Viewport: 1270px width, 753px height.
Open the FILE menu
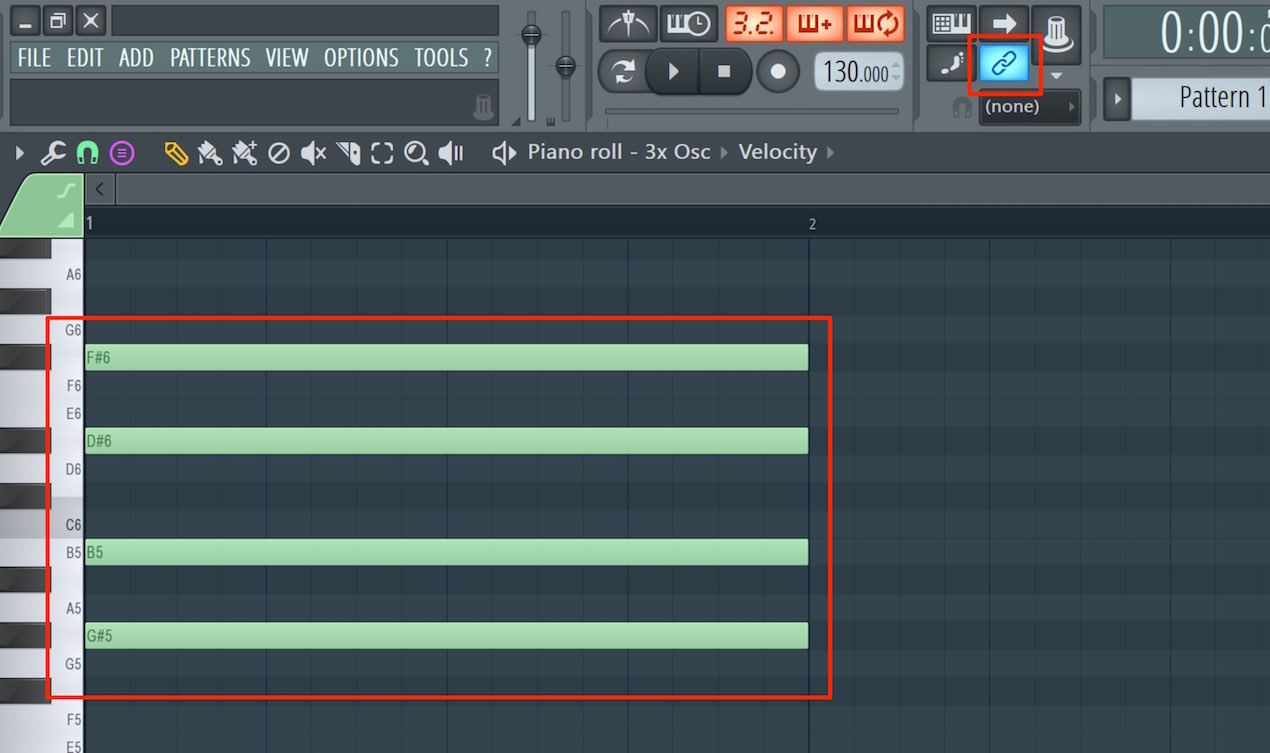tap(34, 58)
